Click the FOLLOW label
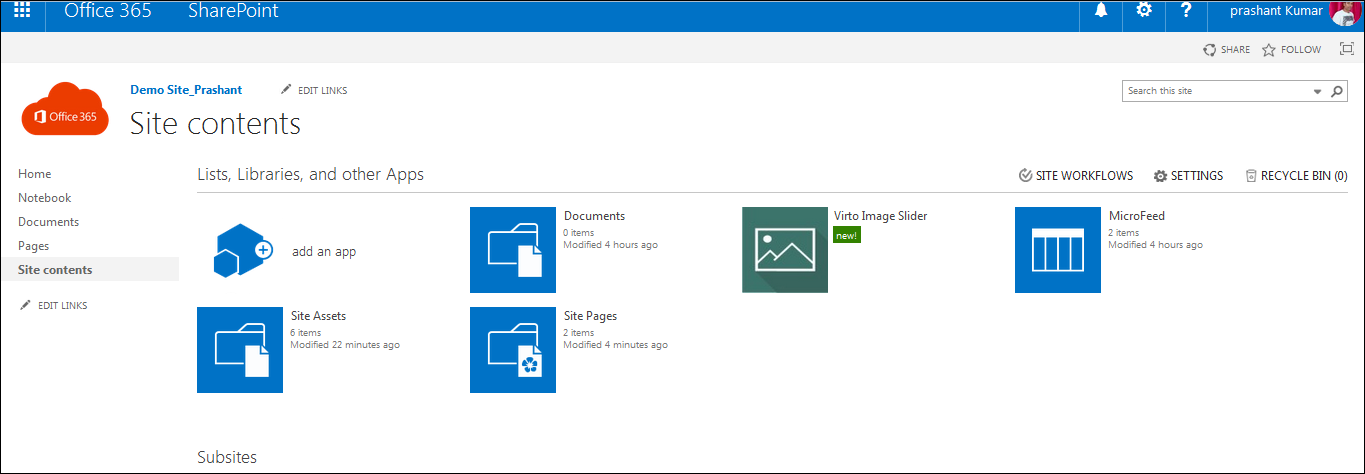This screenshot has height=474, width=1365. coord(1301,50)
